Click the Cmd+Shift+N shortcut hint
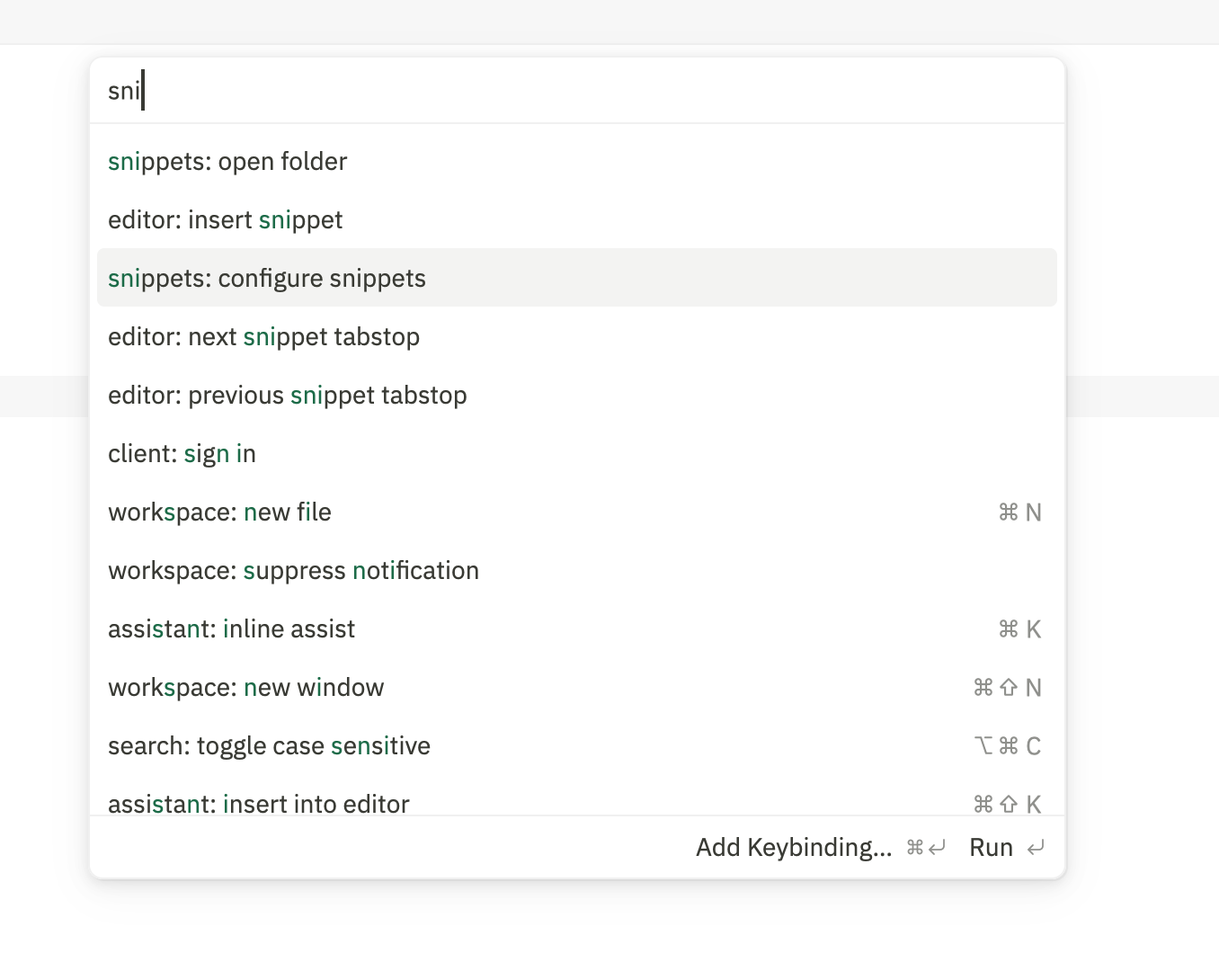The height and width of the screenshot is (980, 1219). 1007,688
